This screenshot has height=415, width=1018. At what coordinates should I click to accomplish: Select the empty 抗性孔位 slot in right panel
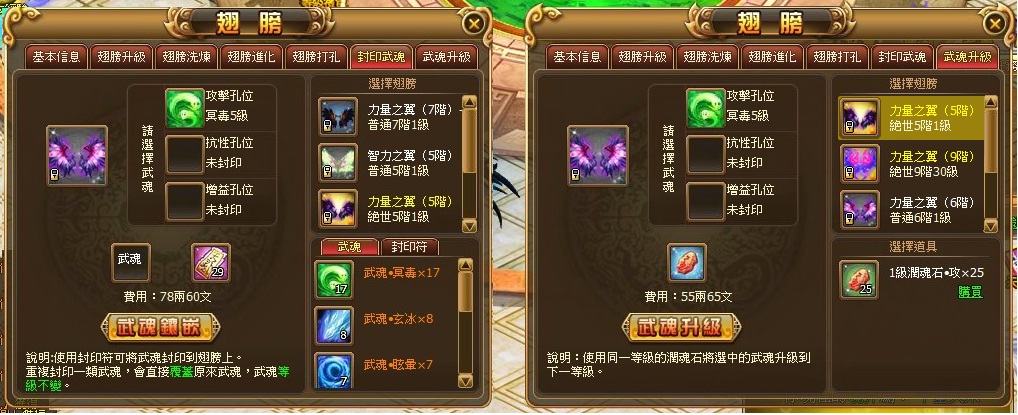pos(706,155)
